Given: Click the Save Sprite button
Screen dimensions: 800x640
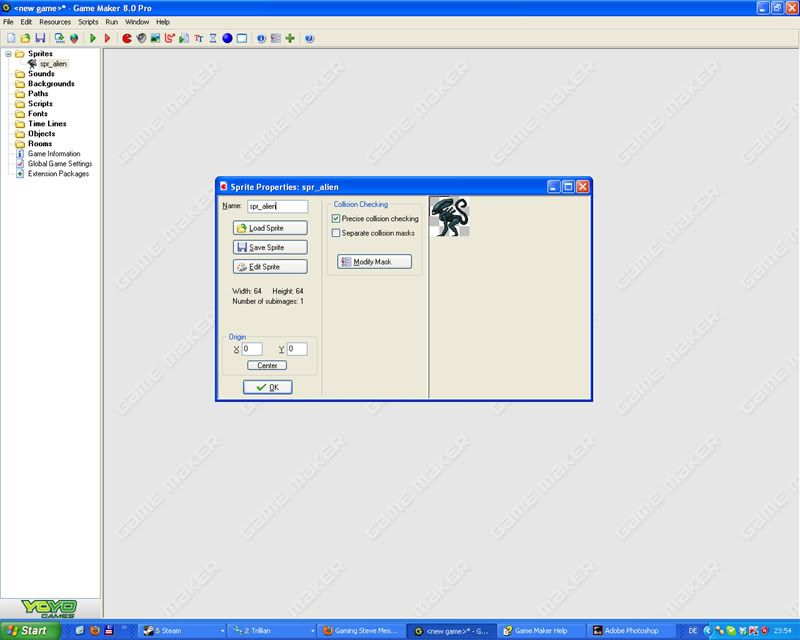Looking at the screenshot, I should [x=270, y=247].
